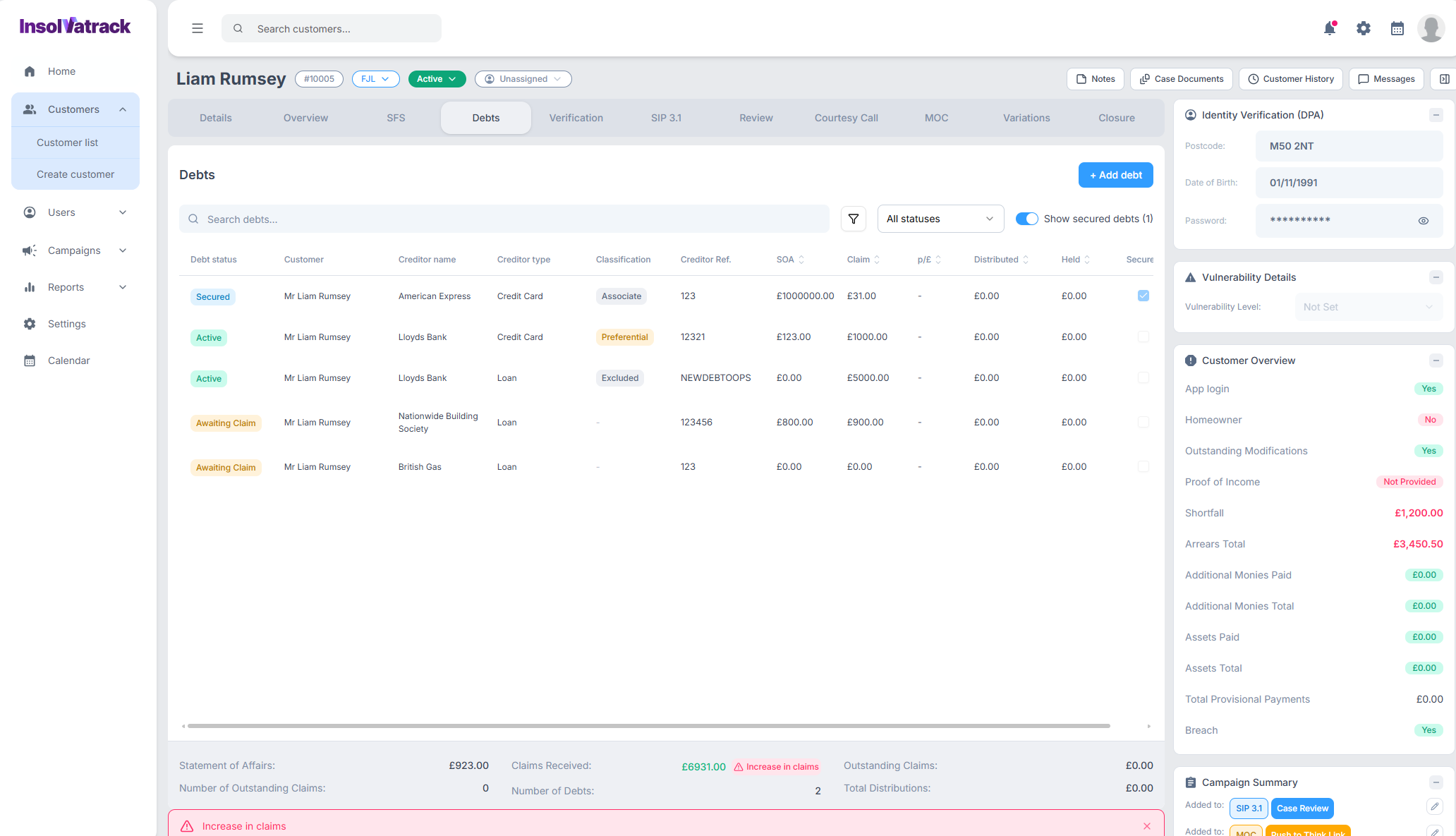Collapse the Vulnerability Details panel
The image size is (1456, 836).
1436,277
